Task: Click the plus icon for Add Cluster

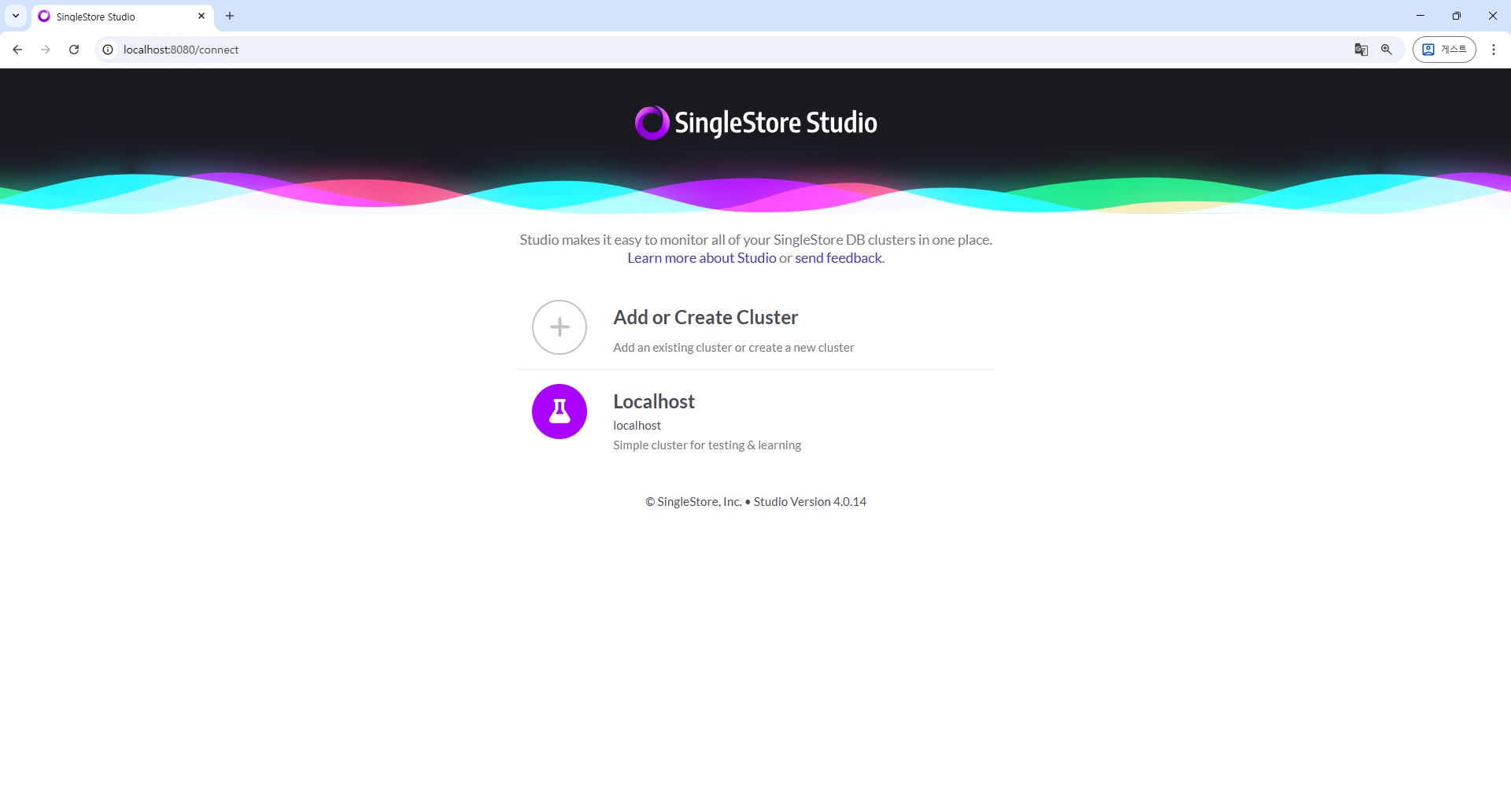Action: pos(560,327)
